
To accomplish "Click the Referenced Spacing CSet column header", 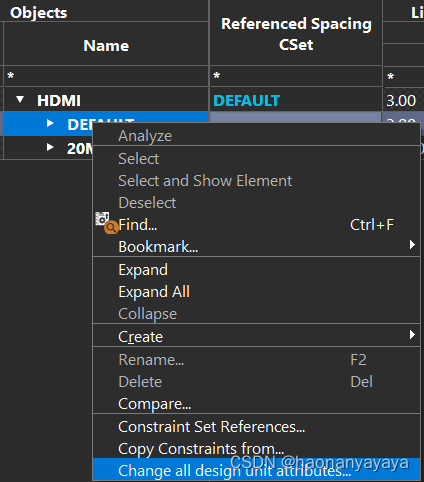I will tap(296, 33).
